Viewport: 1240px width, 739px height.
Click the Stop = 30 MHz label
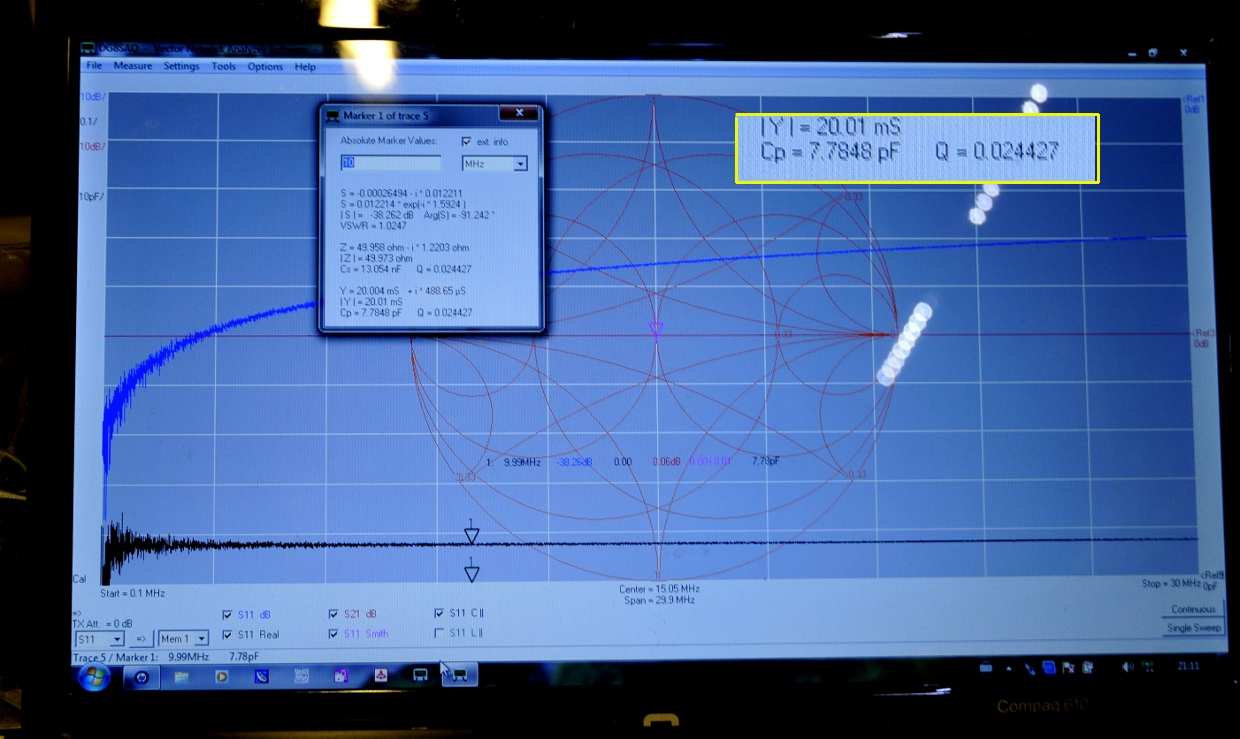[x=1170, y=583]
